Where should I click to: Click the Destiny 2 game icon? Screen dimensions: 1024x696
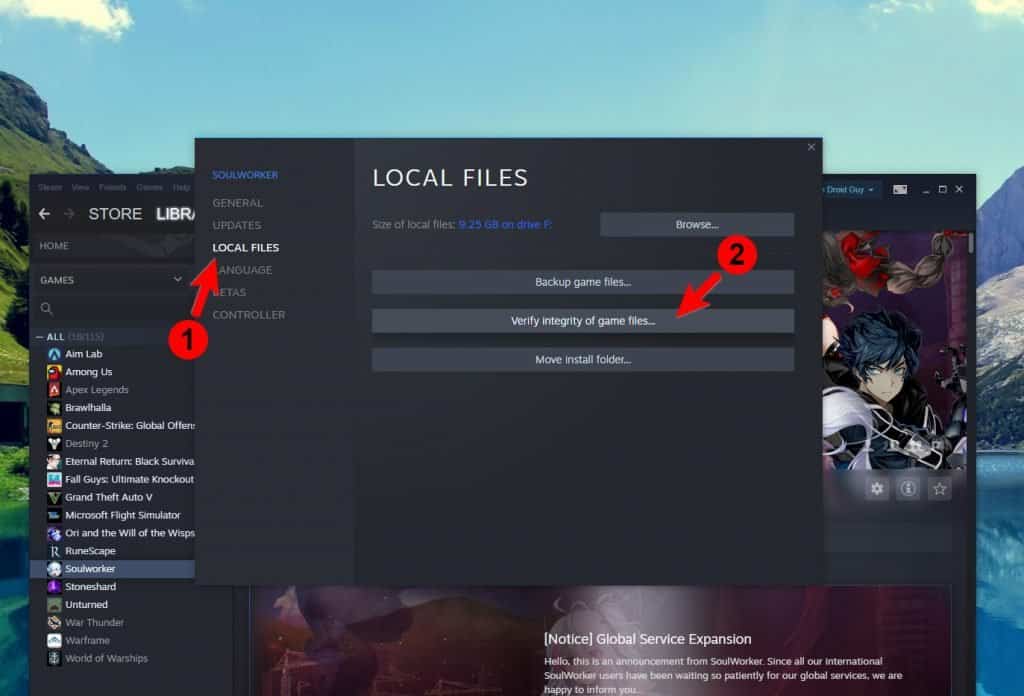pyautogui.click(x=54, y=443)
